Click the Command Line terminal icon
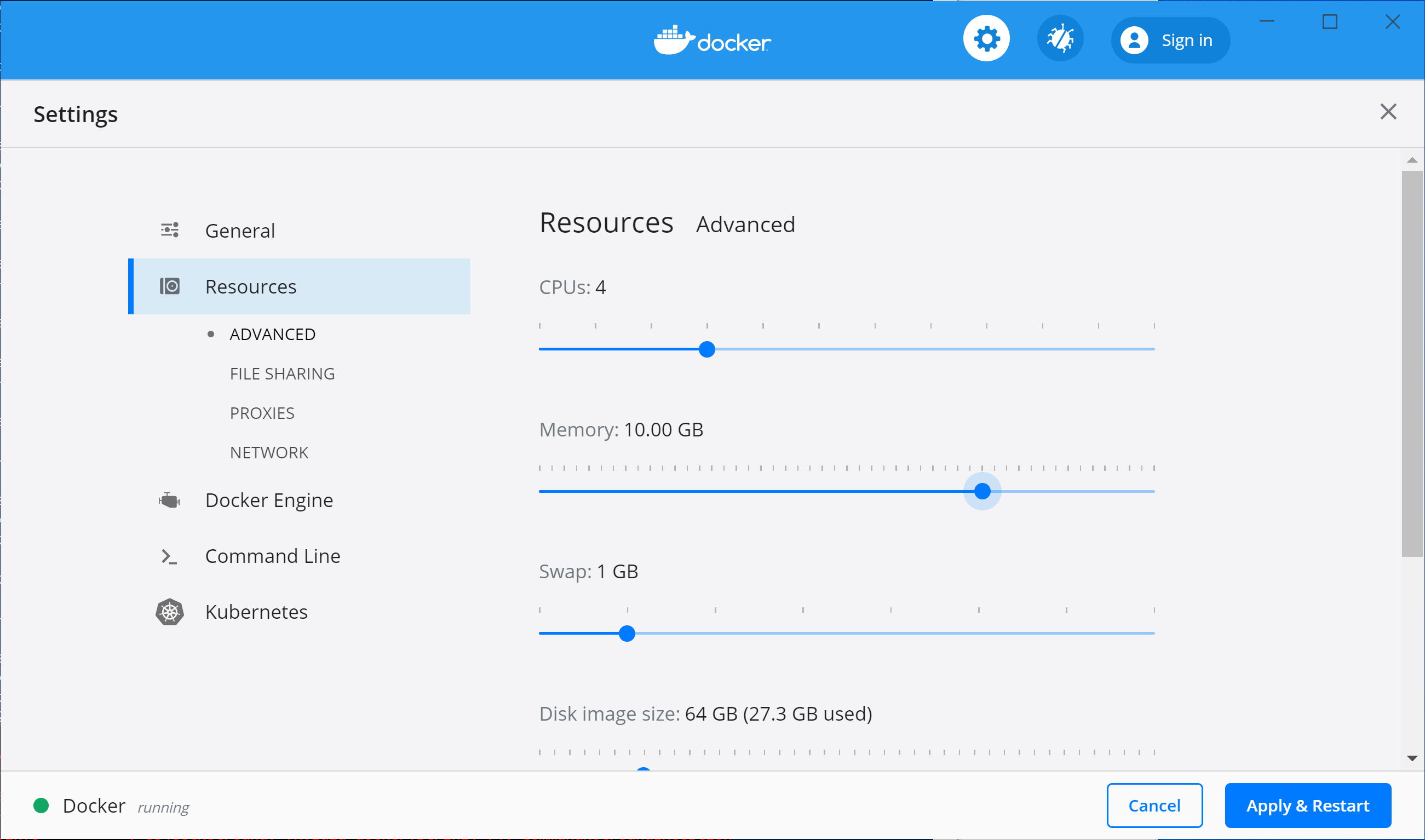Image resolution: width=1425 pixels, height=840 pixels. [169, 556]
